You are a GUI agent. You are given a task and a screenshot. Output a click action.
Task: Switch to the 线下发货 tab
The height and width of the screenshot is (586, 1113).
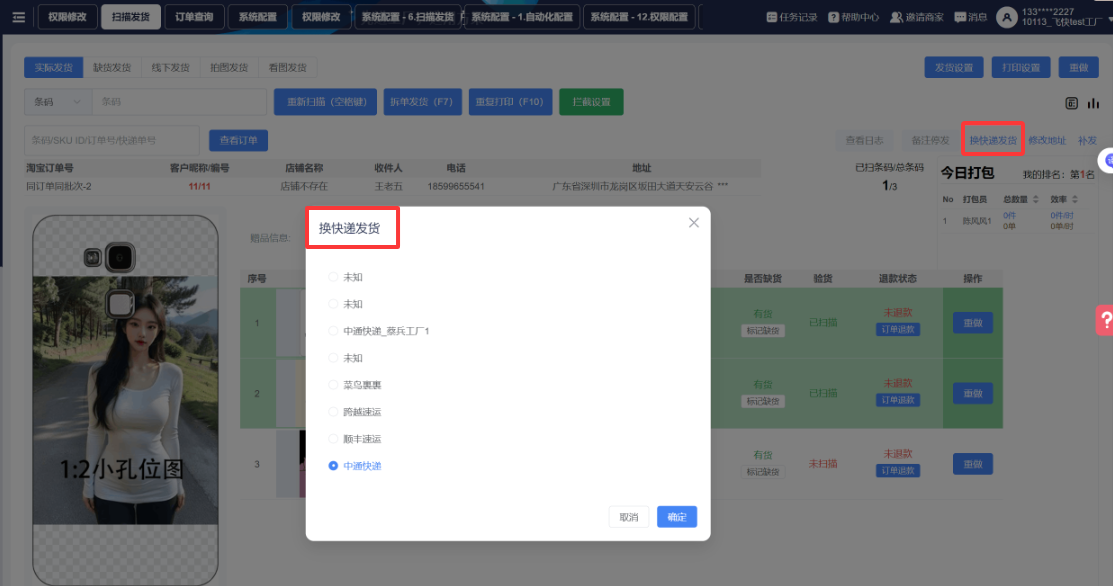170,67
